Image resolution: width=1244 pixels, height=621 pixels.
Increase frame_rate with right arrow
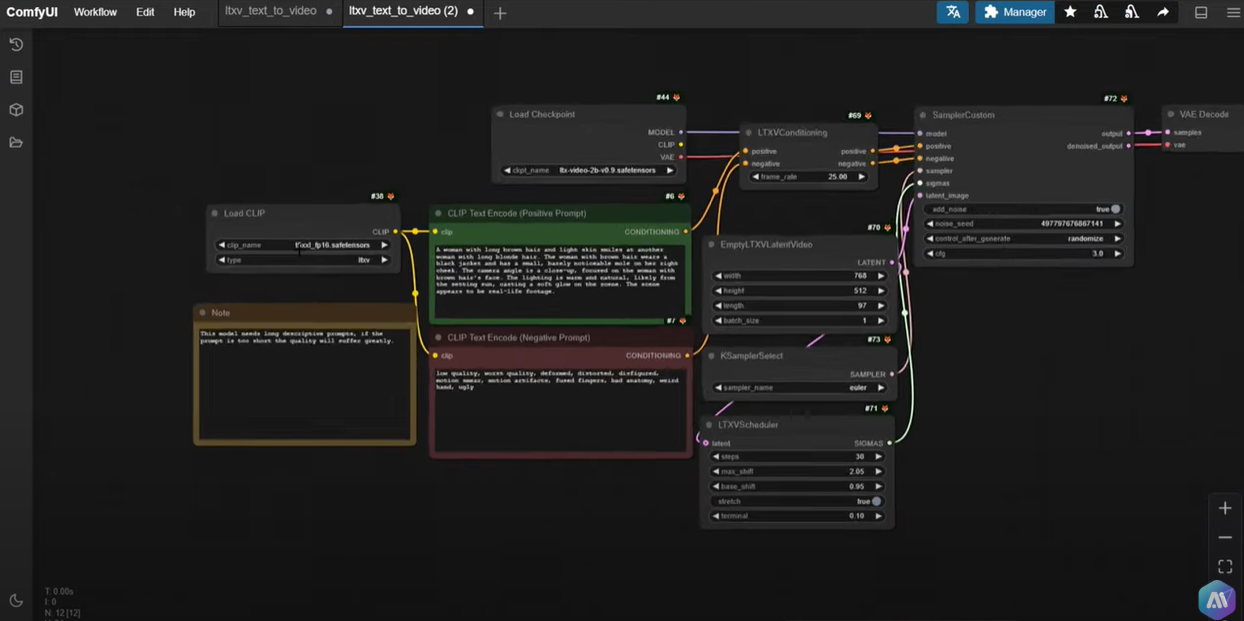[861, 177]
